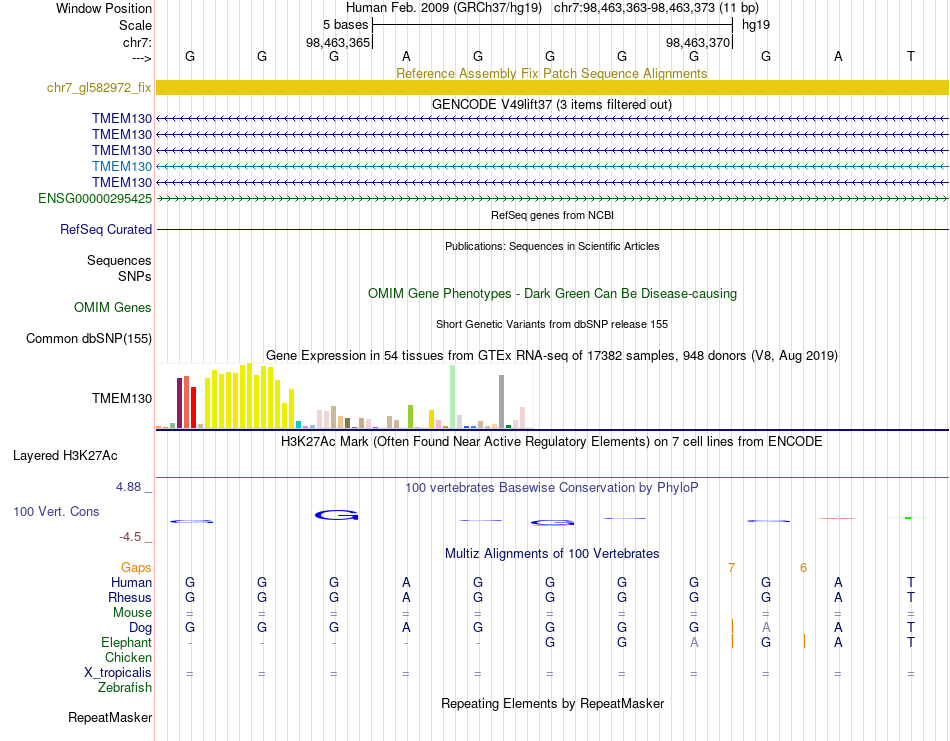Click the 4.88 conservation scale value

tap(128, 487)
